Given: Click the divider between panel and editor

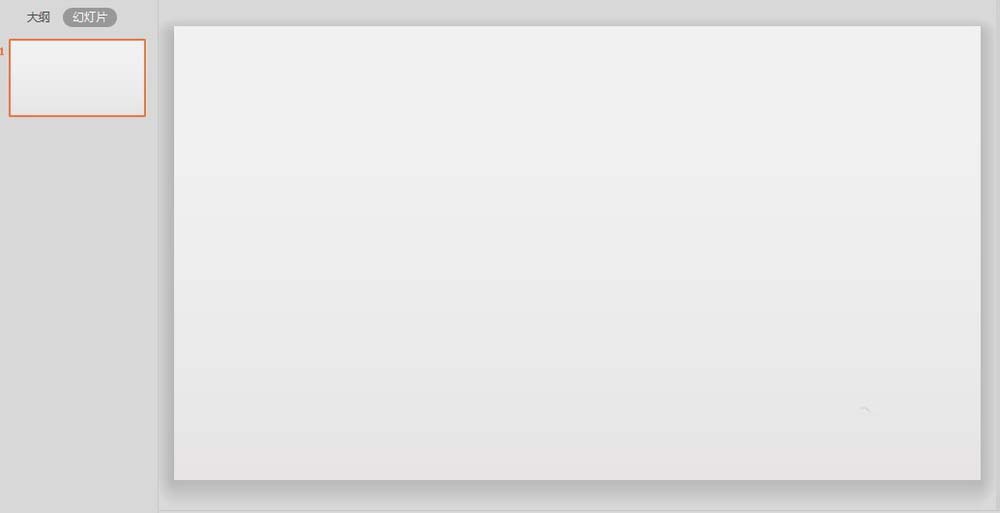Looking at the screenshot, I should [158, 256].
